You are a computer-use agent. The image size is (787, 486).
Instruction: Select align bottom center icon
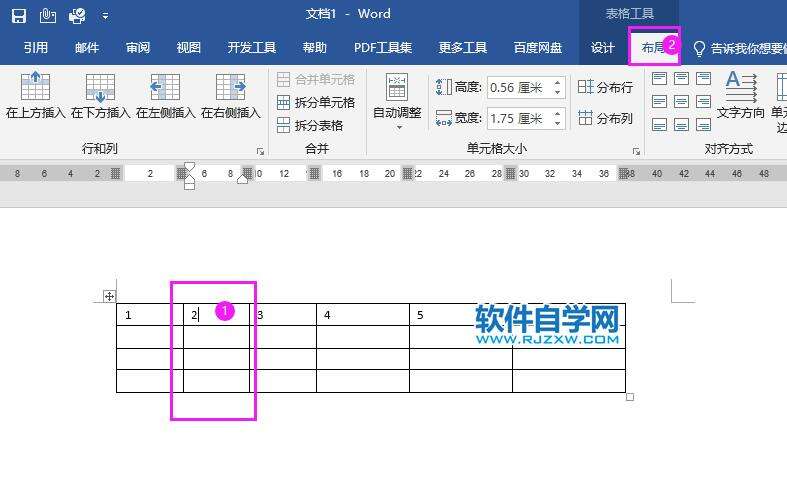tap(681, 125)
